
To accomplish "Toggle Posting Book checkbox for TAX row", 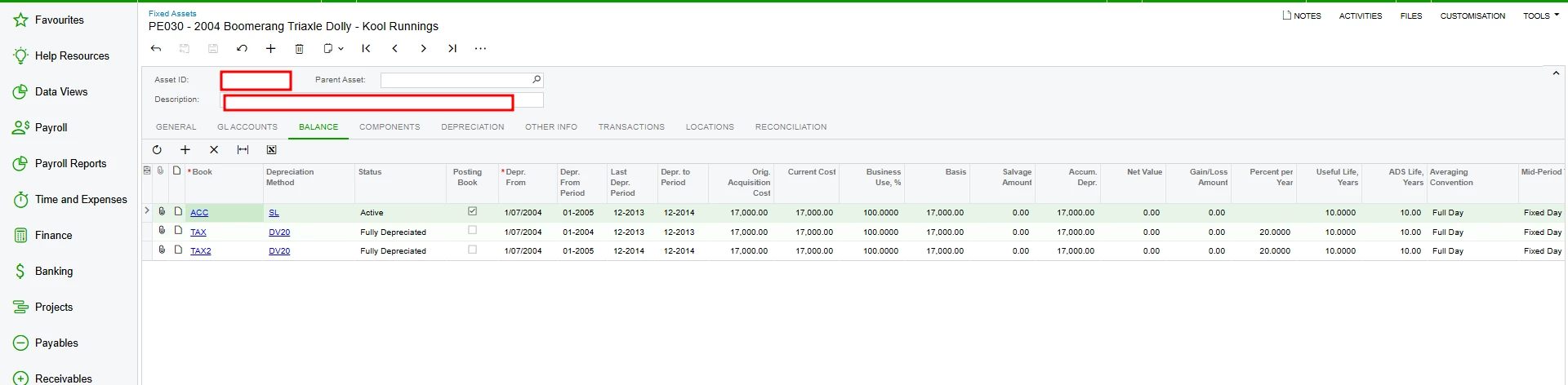I will click(472, 231).
